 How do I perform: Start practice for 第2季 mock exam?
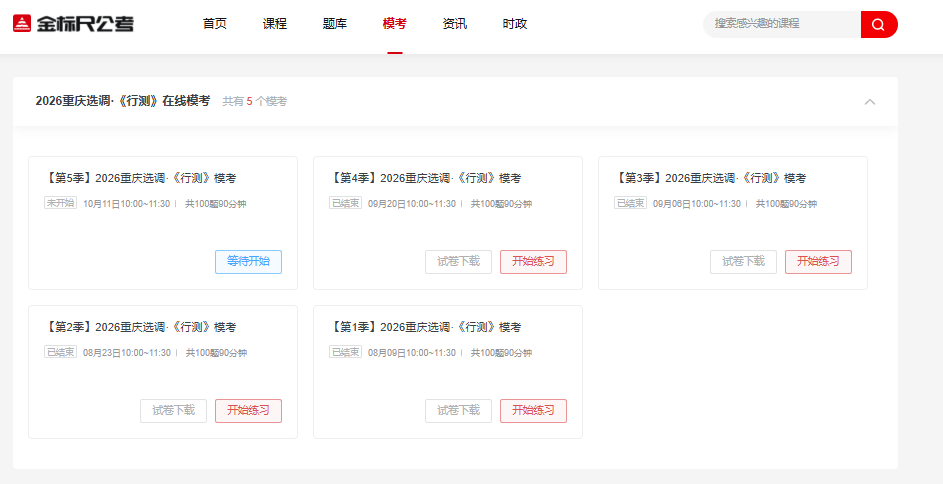(248, 411)
